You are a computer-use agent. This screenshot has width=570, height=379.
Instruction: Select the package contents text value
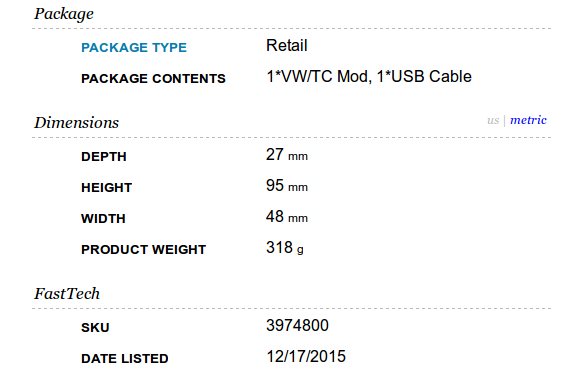click(x=369, y=77)
